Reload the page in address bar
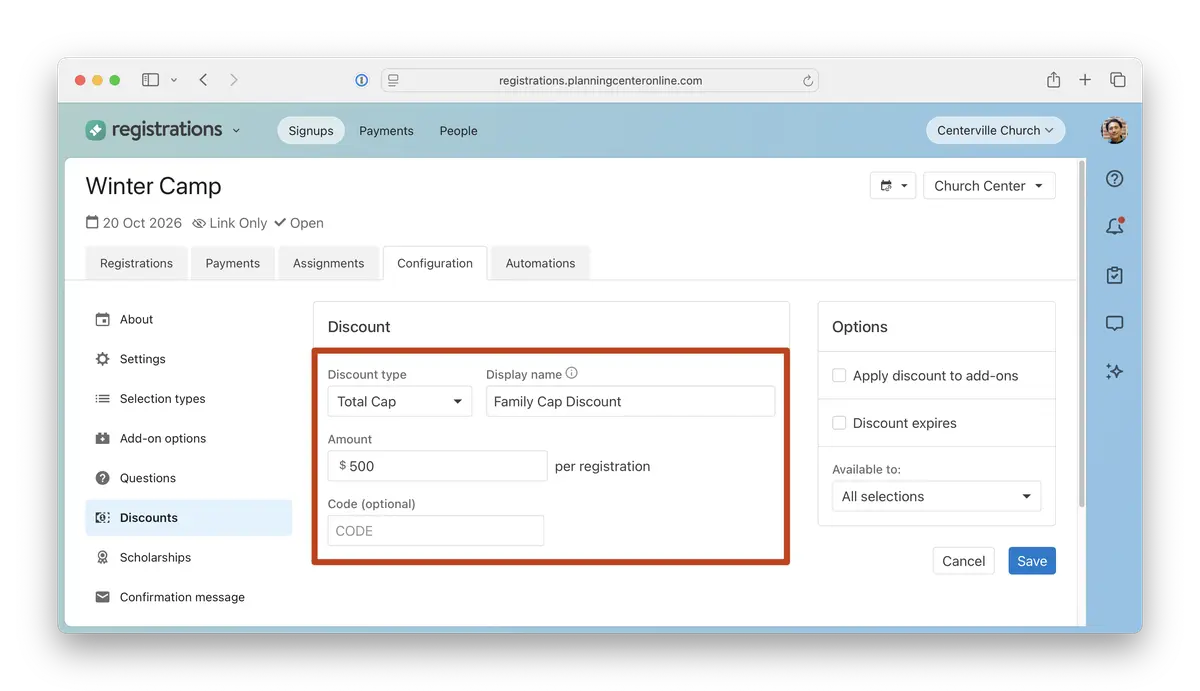 click(807, 81)
